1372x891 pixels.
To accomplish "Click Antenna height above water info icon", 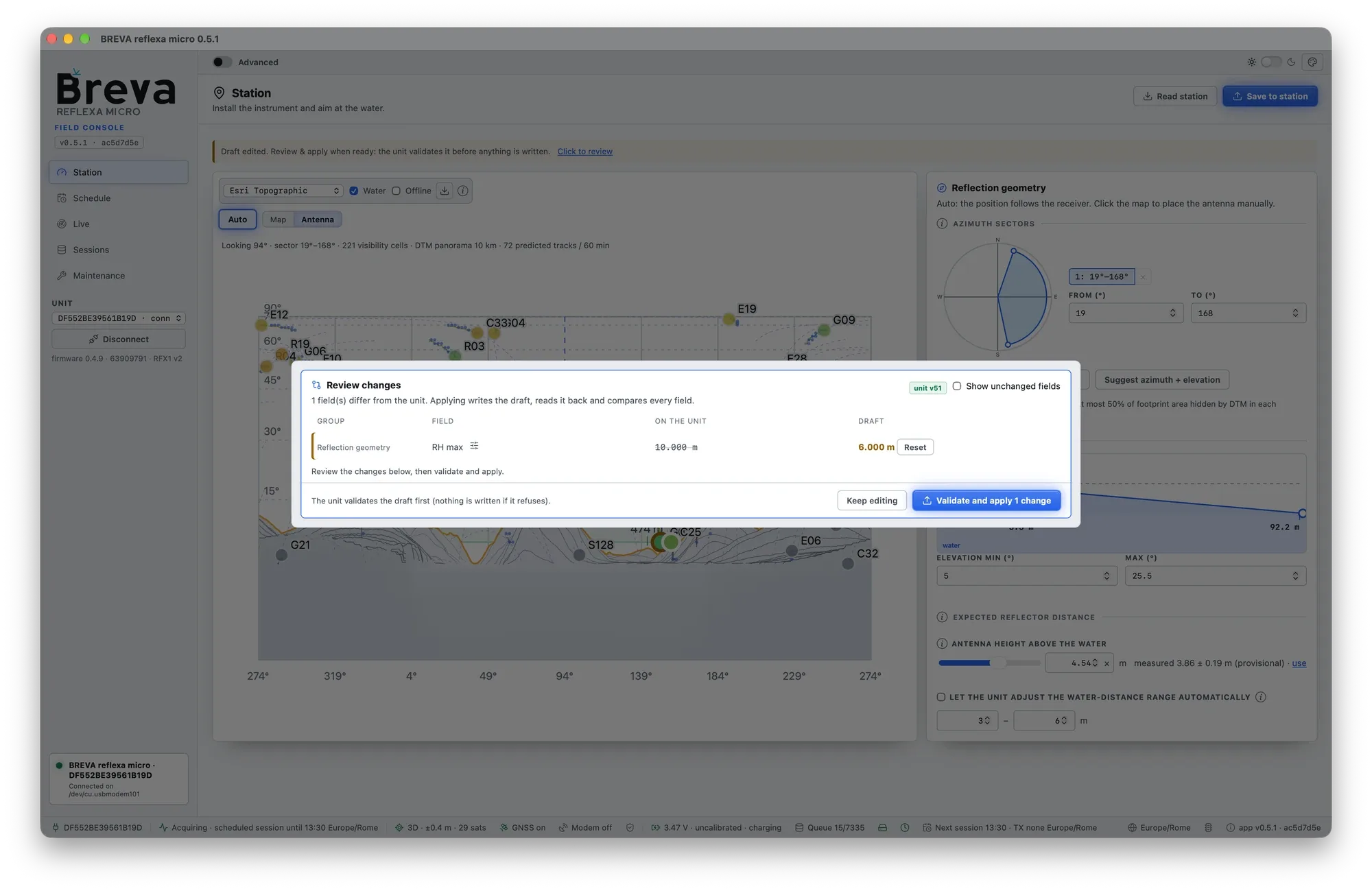I will click(x=942, y=643).
